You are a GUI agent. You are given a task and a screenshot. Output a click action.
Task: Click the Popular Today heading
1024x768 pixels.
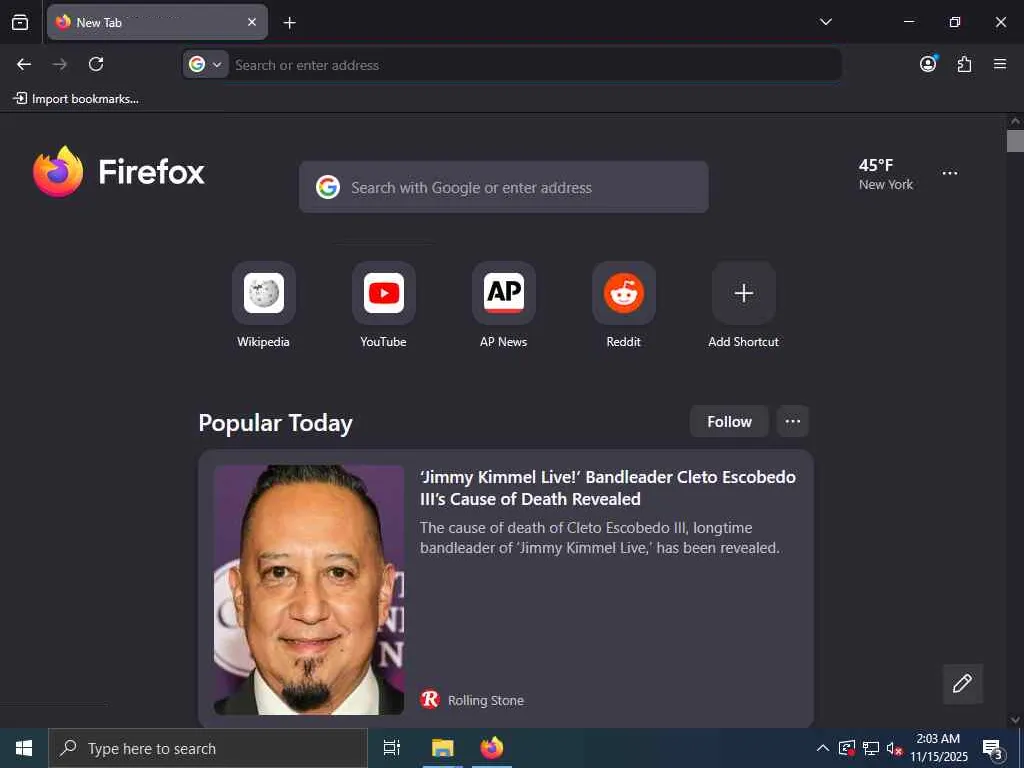click(x=276, y=423)
